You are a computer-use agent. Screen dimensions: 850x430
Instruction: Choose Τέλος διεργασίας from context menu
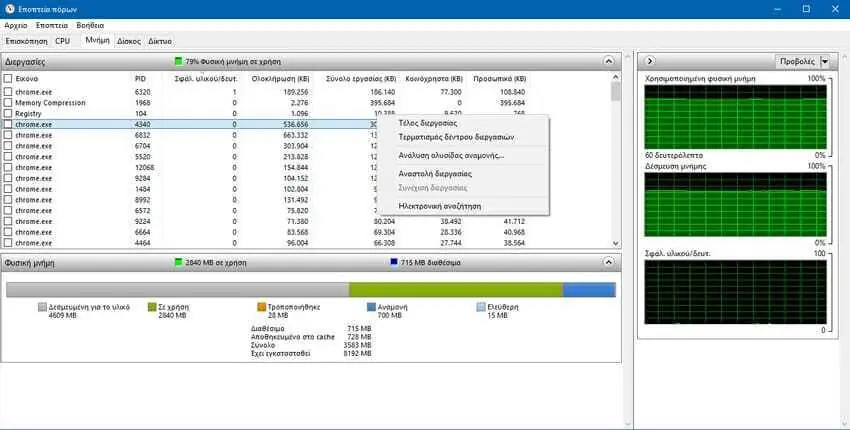pyautogui.click(x=428, y=123)
